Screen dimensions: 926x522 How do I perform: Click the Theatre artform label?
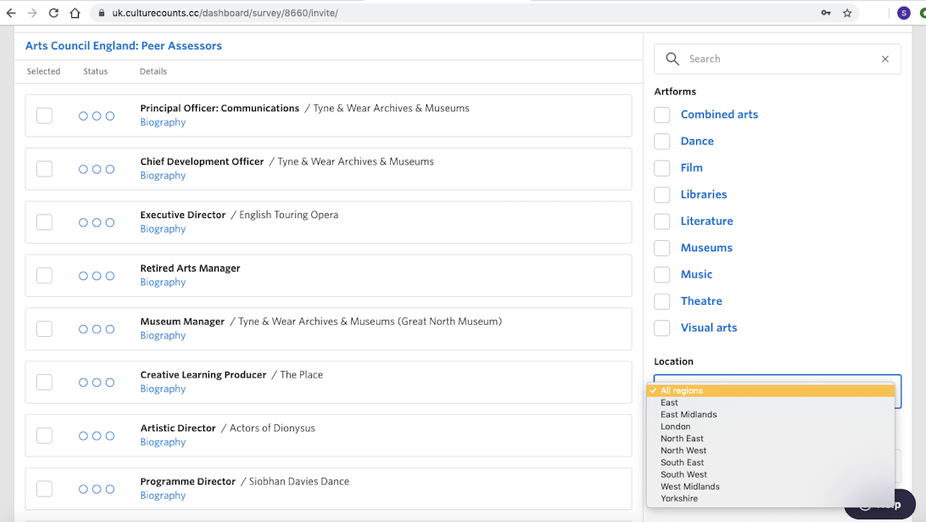click(702, 301)
